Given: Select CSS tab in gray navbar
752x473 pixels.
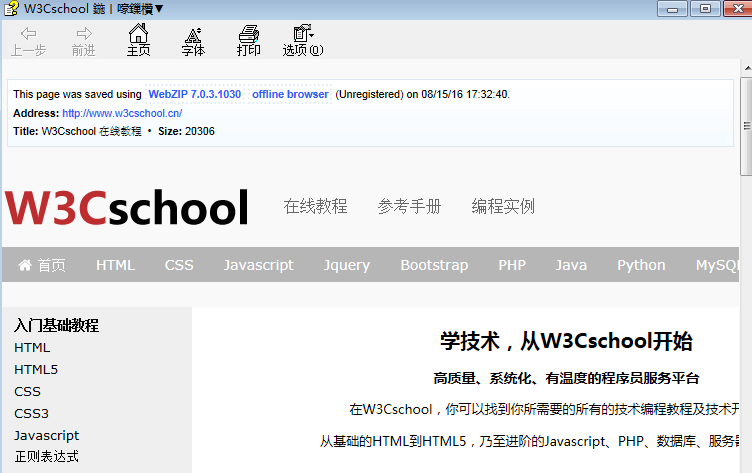Looking at the screenshot, I should click(179, 265).
